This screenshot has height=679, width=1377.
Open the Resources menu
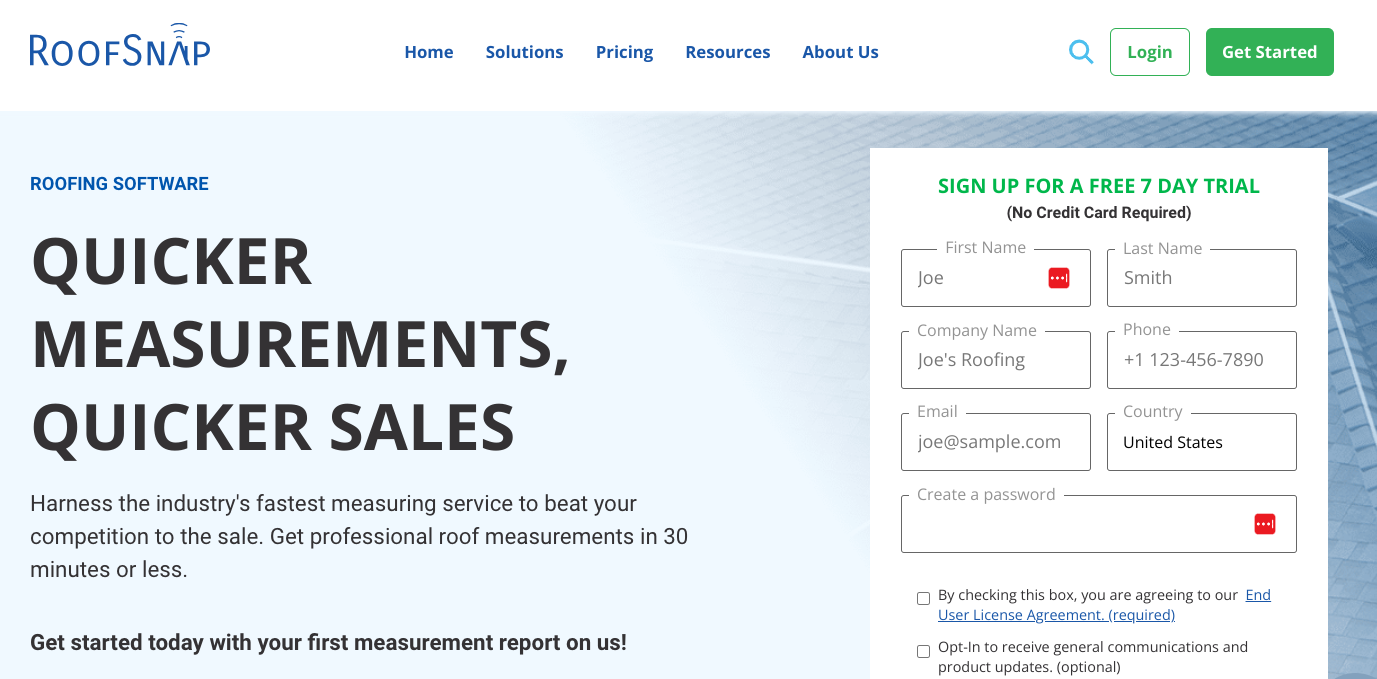pos(727,51)
